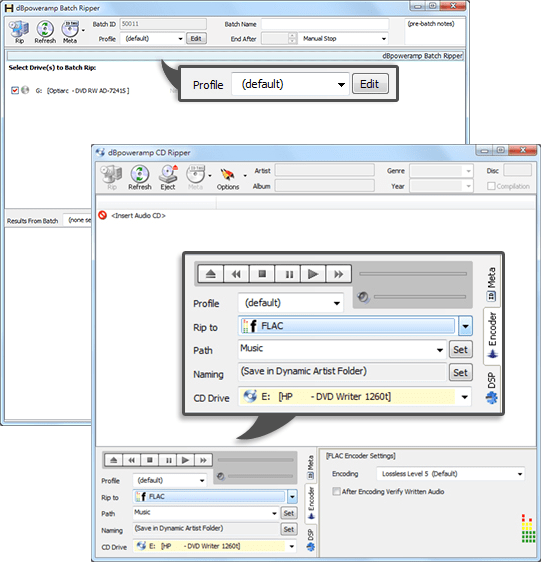Image resolution: width=541 pixels, height=562 pixels.
Task: Toggle After Encoding Verify Written Audio checkbox
Action: click(336, 491)
